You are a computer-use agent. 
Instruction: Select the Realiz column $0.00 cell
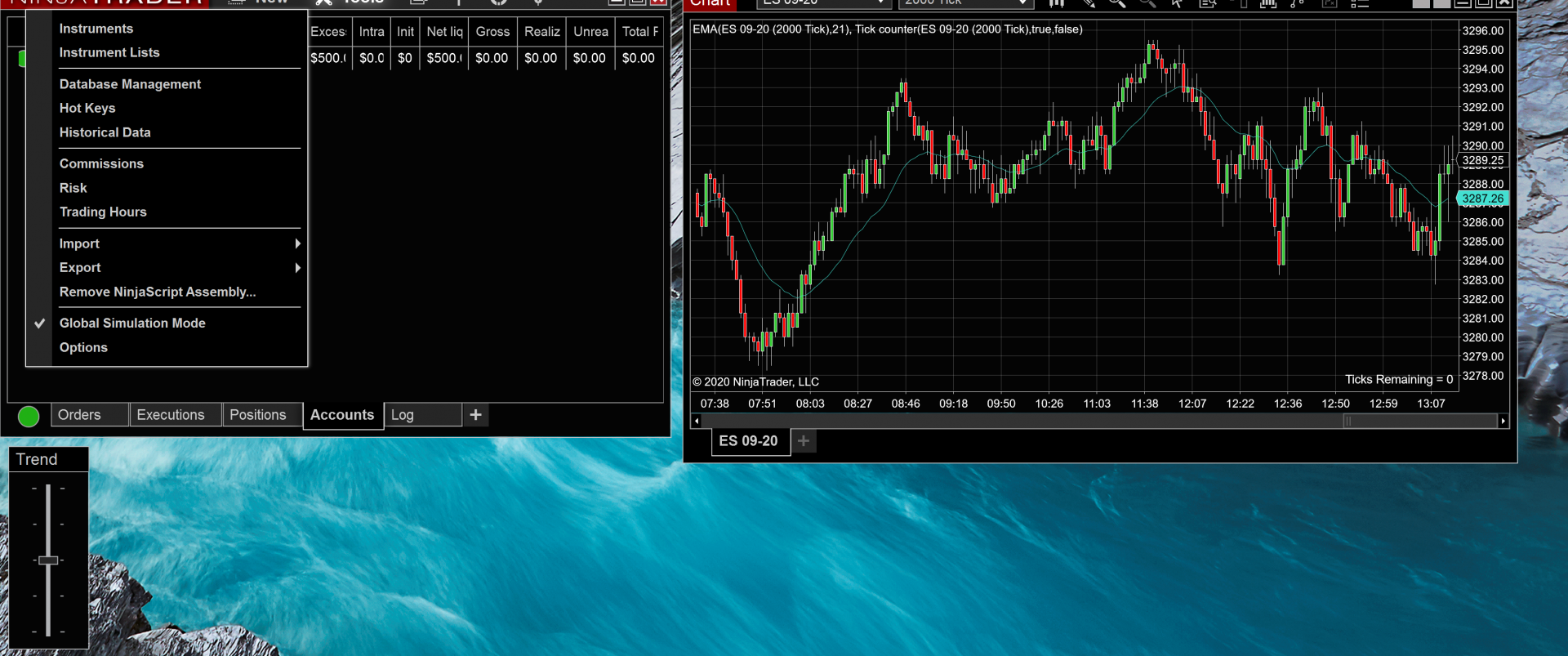(x=541, y=58)
